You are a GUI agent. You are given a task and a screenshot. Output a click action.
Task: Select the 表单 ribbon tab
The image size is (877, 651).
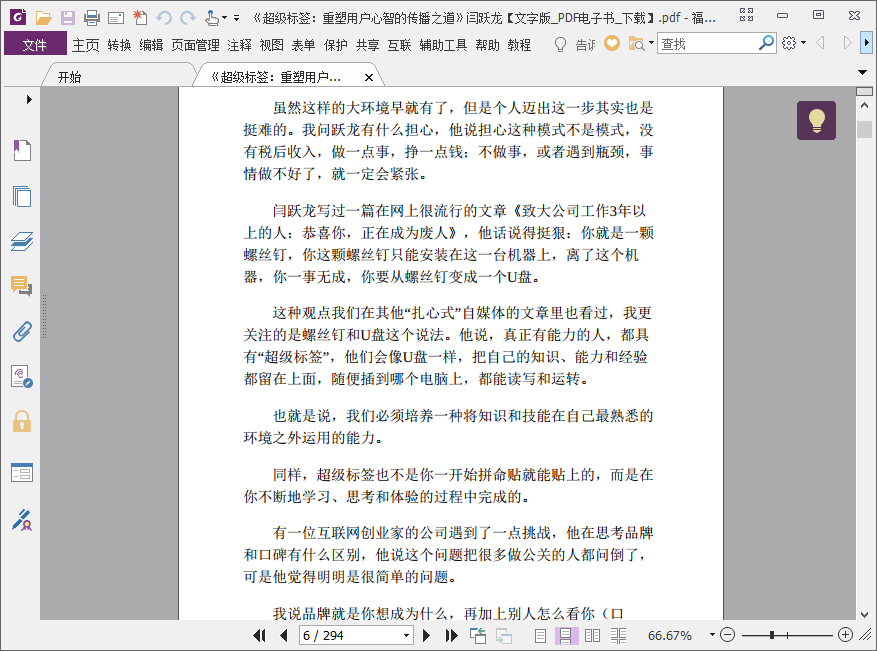coord(303,45)
